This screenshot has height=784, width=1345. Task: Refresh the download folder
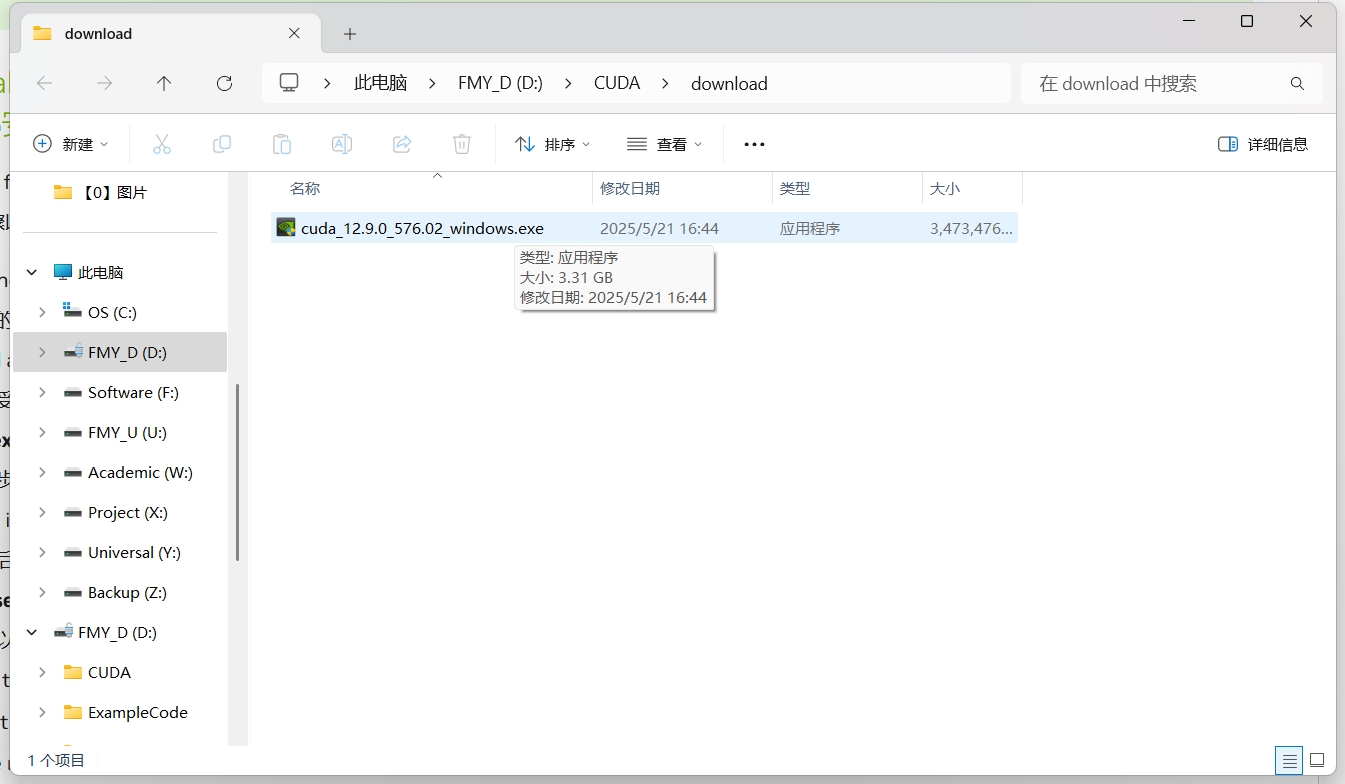tap(224, 83)
